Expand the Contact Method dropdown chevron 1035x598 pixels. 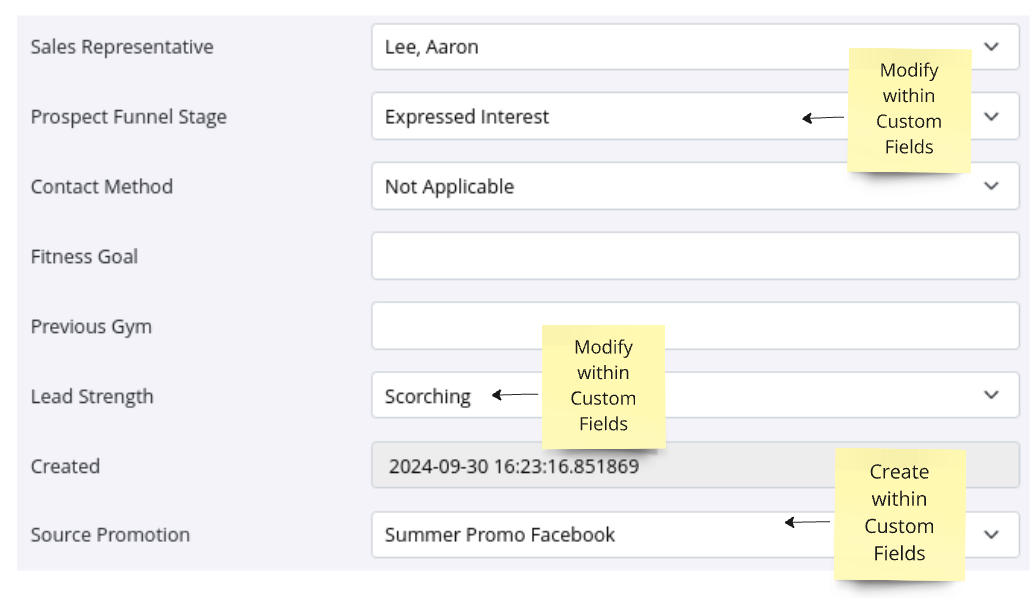pos(991,186)
